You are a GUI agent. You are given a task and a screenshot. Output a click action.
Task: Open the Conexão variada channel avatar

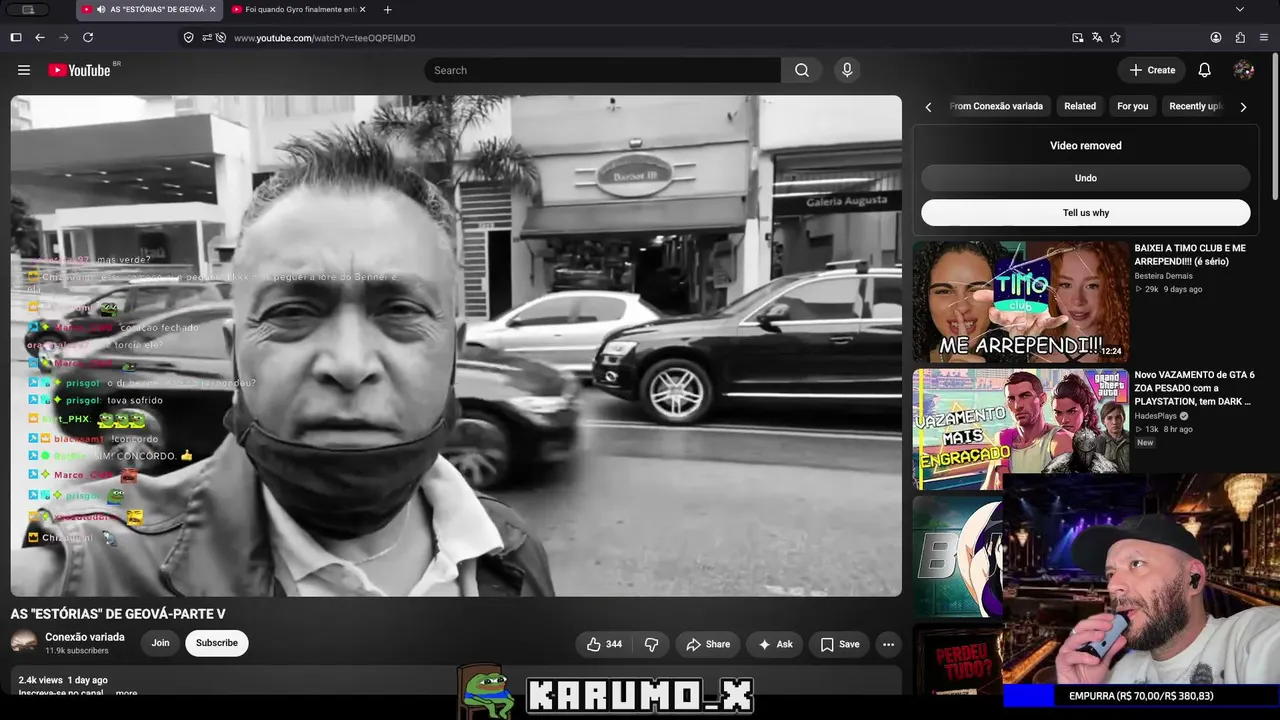click(24, 643)
